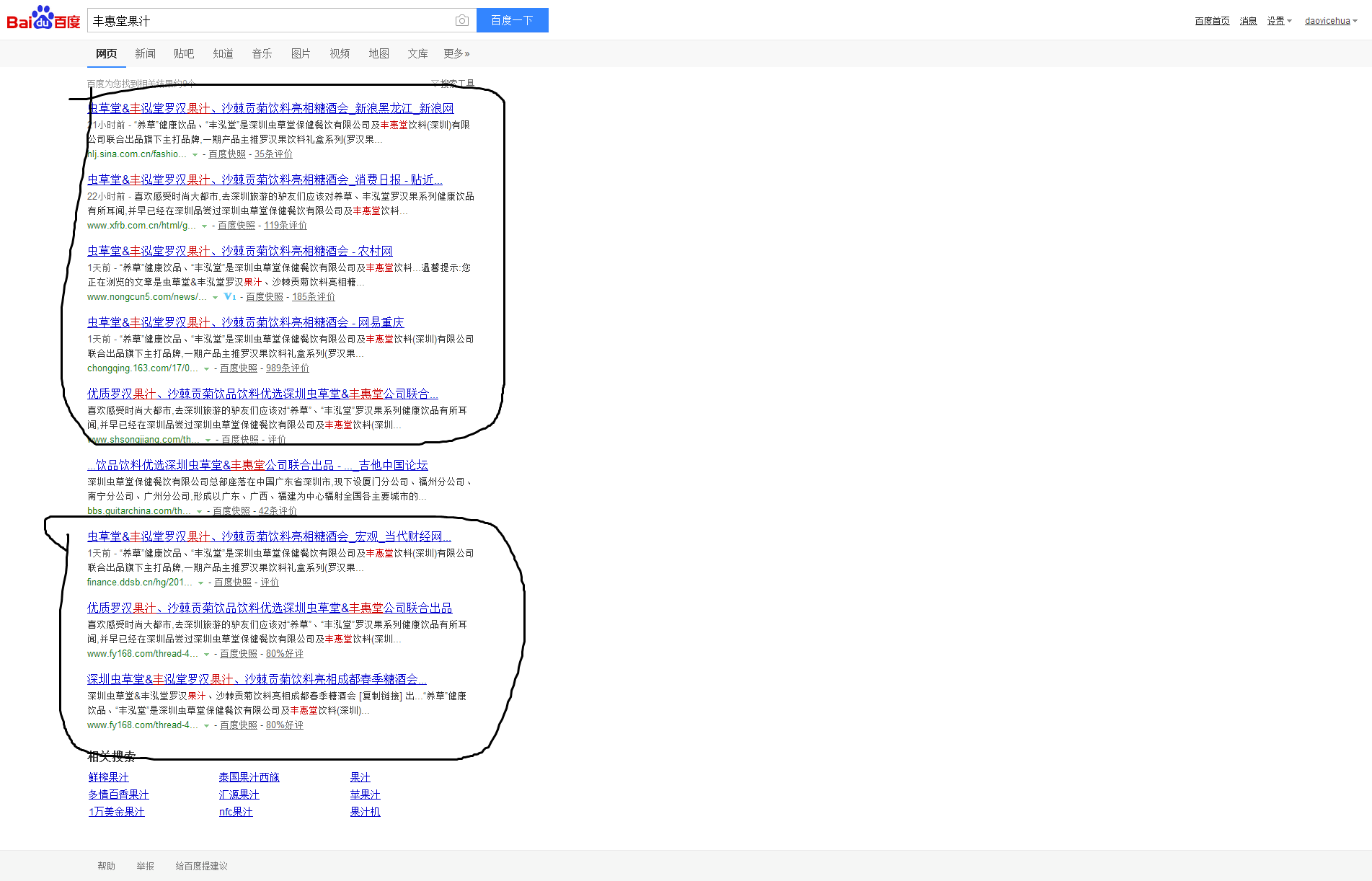
Task: Expand arrow next to chongqing.163.com URL
Action: point(206,368)
